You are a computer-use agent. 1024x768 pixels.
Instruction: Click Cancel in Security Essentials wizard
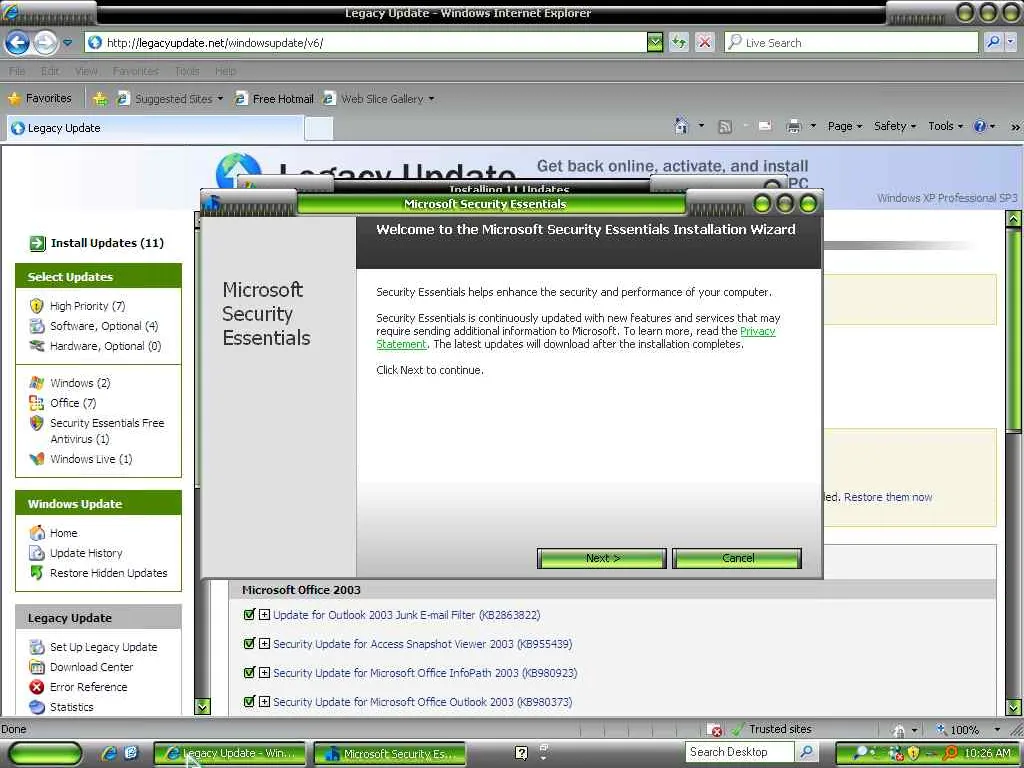click(x=737, y=558)
